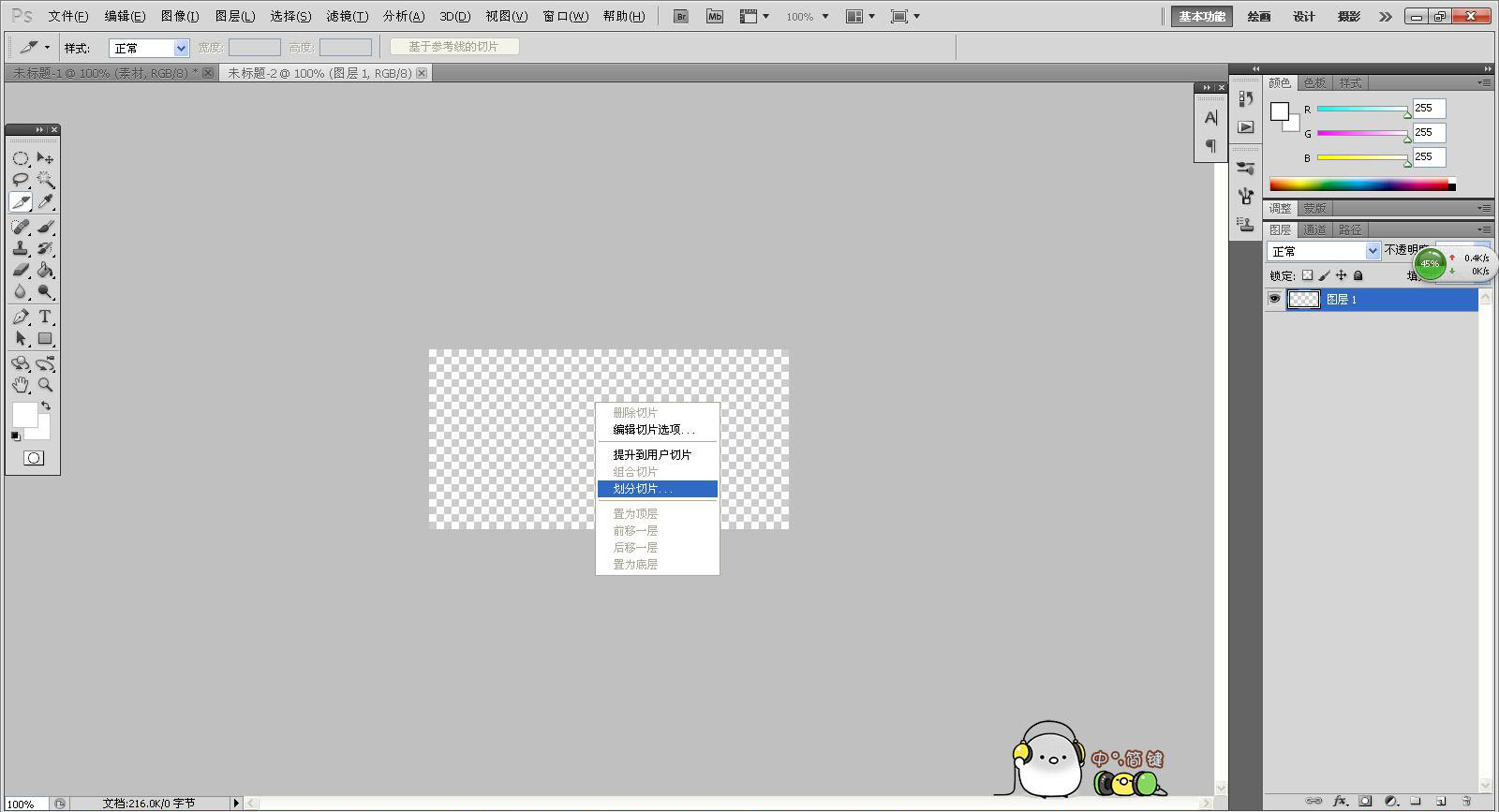Image resolution: width=1499 pixels, height=812 pixels.
Task: Select the Zoom magnifier tool
Action: 45,385
